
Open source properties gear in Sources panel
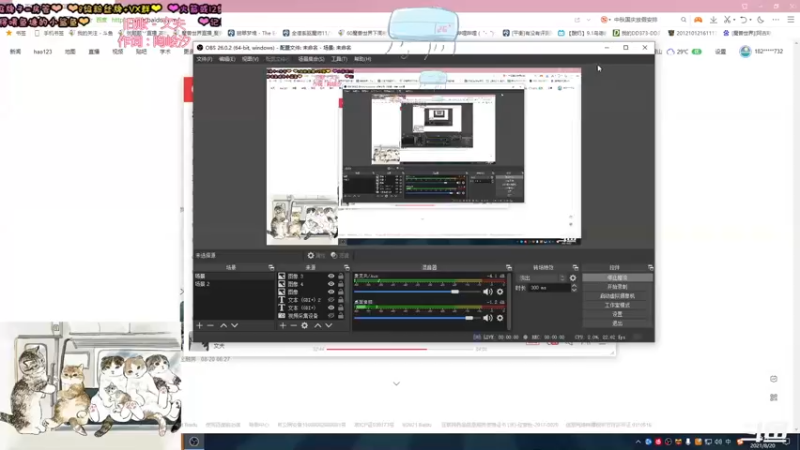point(305,326)
